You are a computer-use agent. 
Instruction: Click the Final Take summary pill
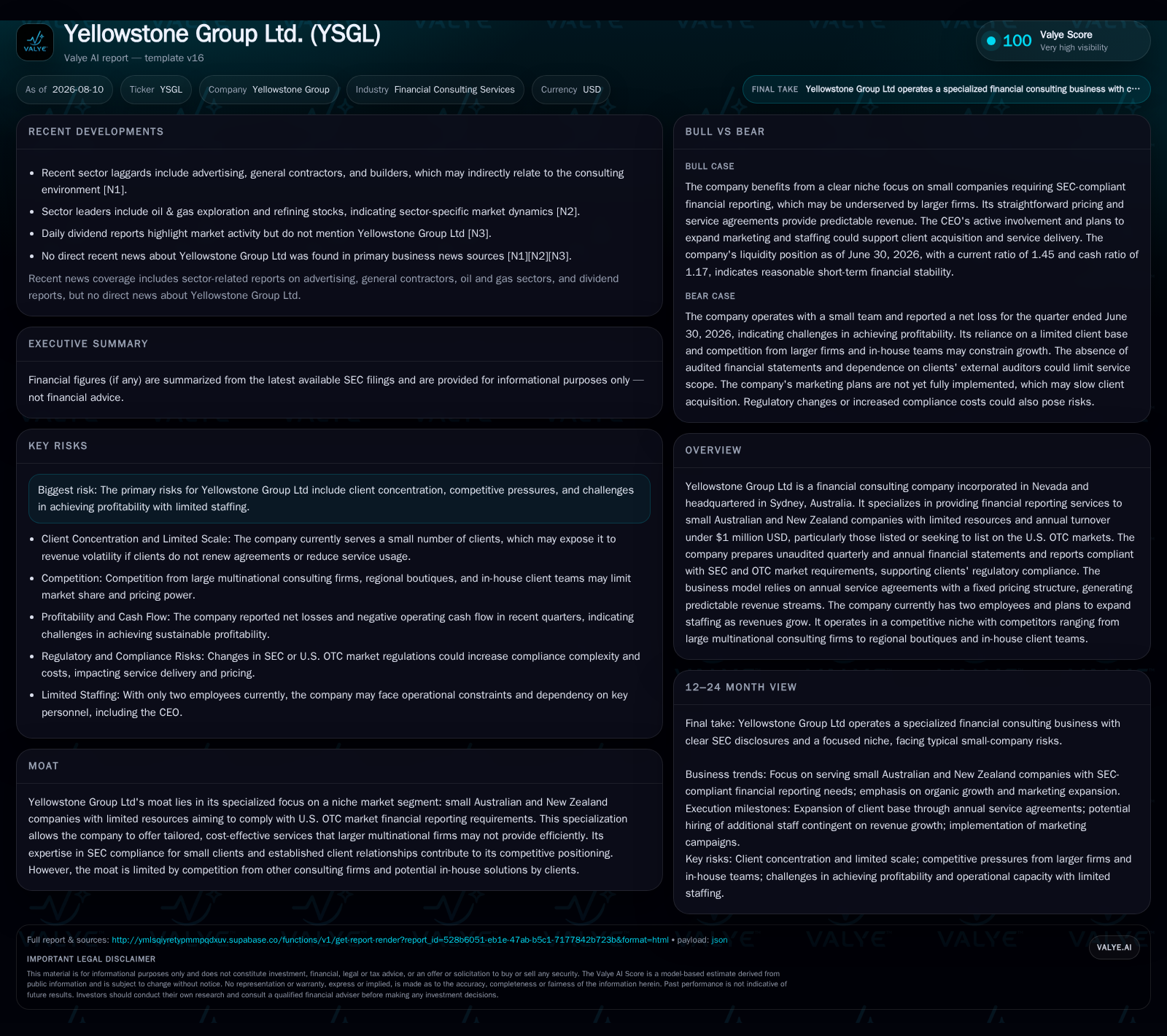tap(946, 89)
